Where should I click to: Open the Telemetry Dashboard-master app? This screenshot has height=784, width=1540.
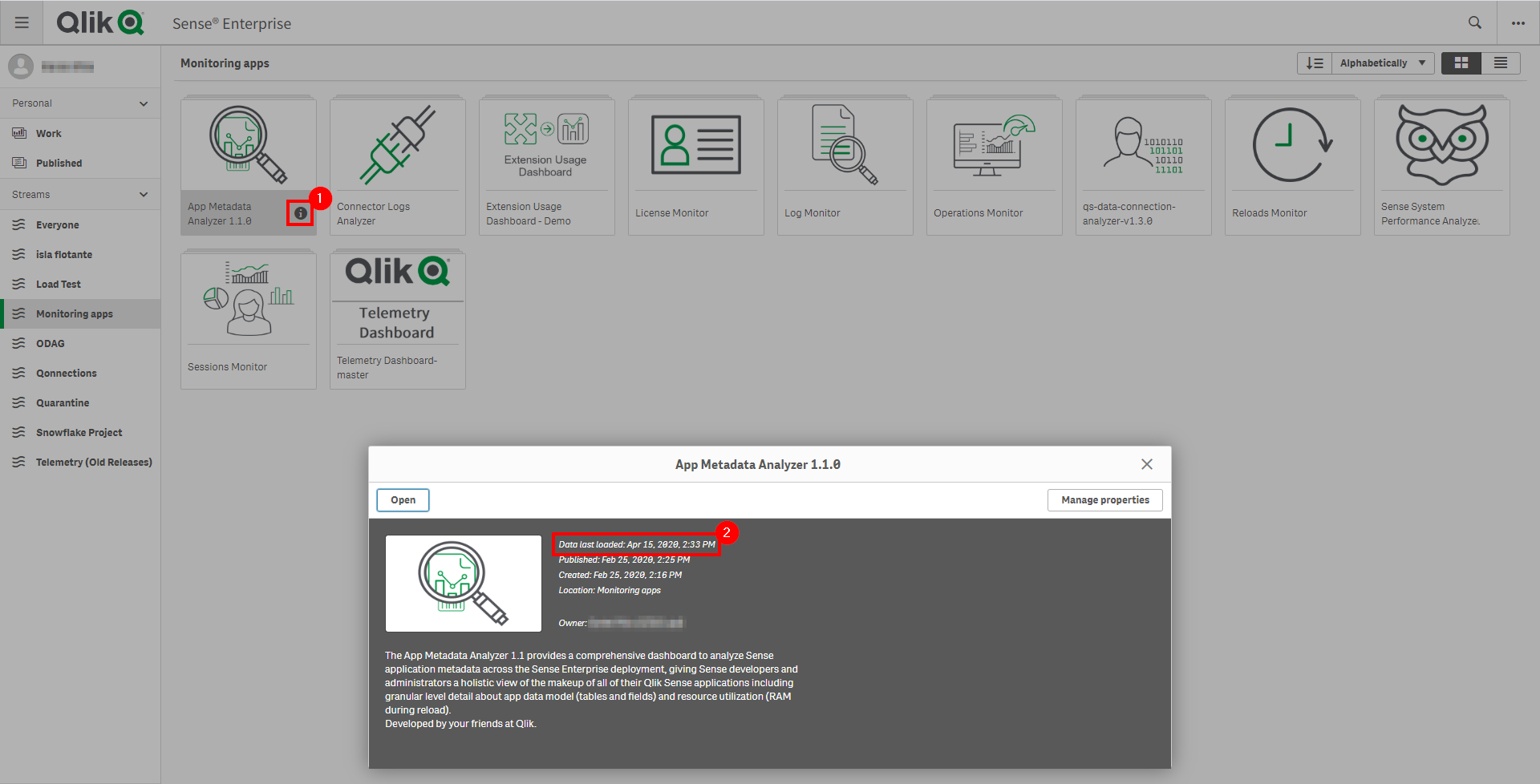click(398, 320)
